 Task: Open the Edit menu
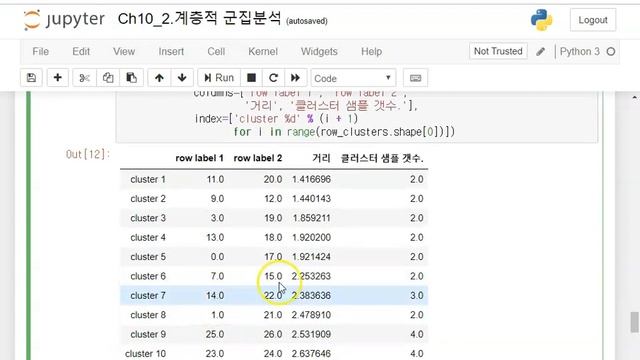tap(81, 51)
